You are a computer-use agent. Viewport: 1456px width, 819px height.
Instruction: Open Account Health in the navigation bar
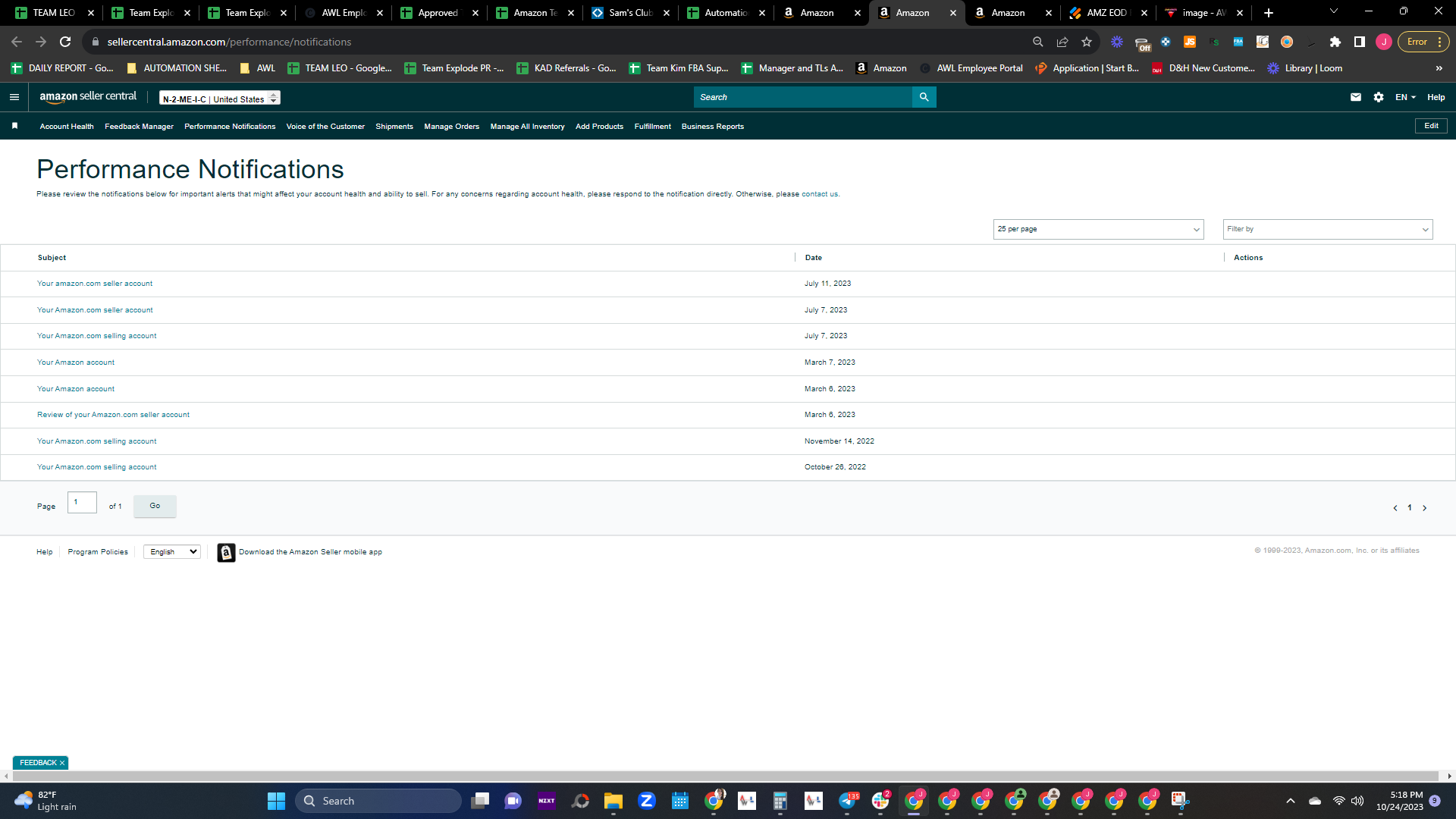(67, 127)
